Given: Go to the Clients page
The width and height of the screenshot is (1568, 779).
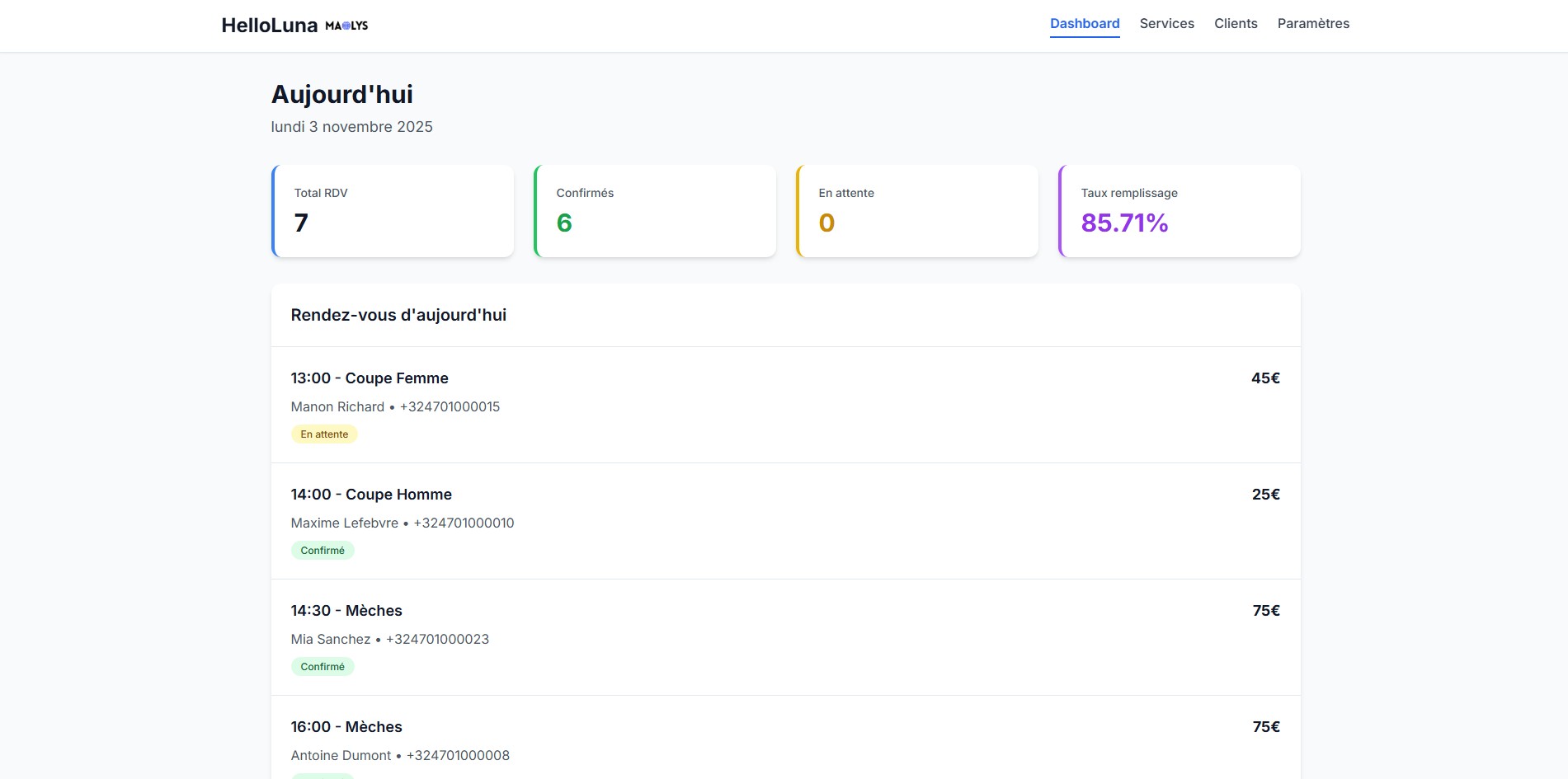Looking at the screenshot, I should [1235, 24].
